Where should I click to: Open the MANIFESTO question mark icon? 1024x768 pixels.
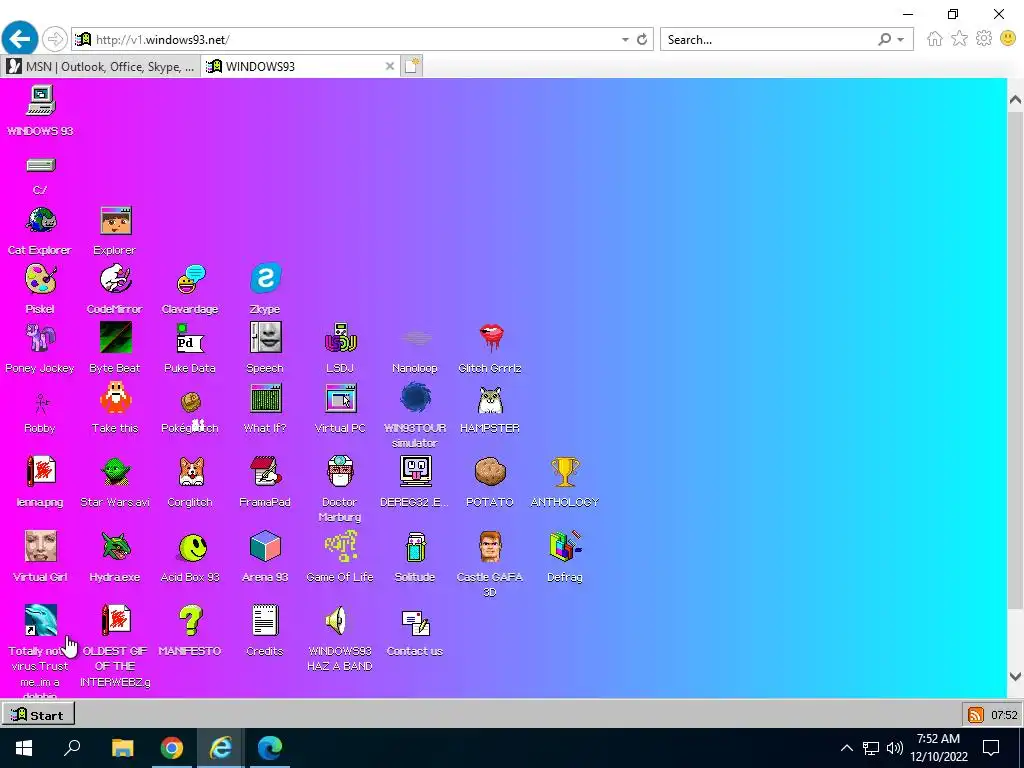191,620
